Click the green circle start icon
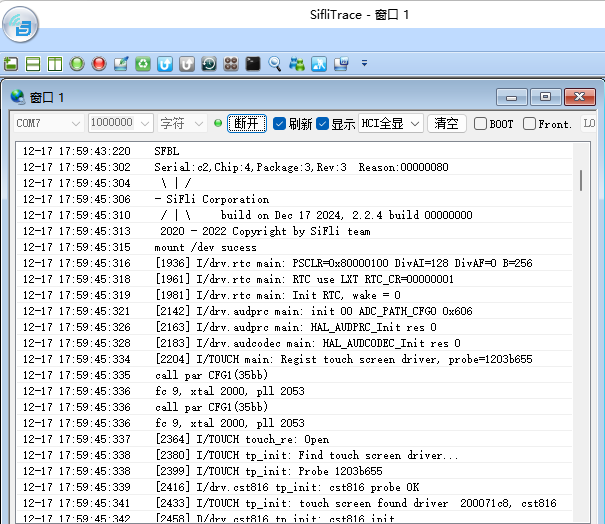The height and width of the screenshot is (524, 605). click(77, 64)
